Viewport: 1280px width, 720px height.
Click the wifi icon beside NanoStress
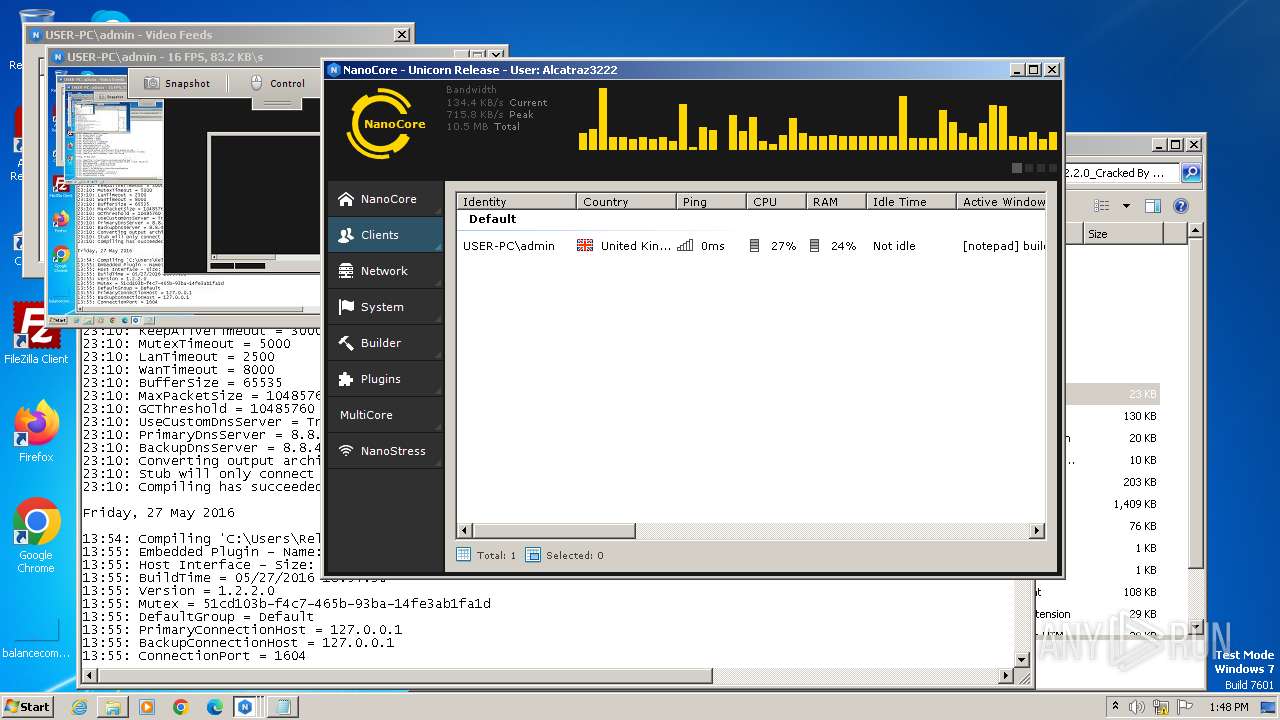[x=346, y=451]
